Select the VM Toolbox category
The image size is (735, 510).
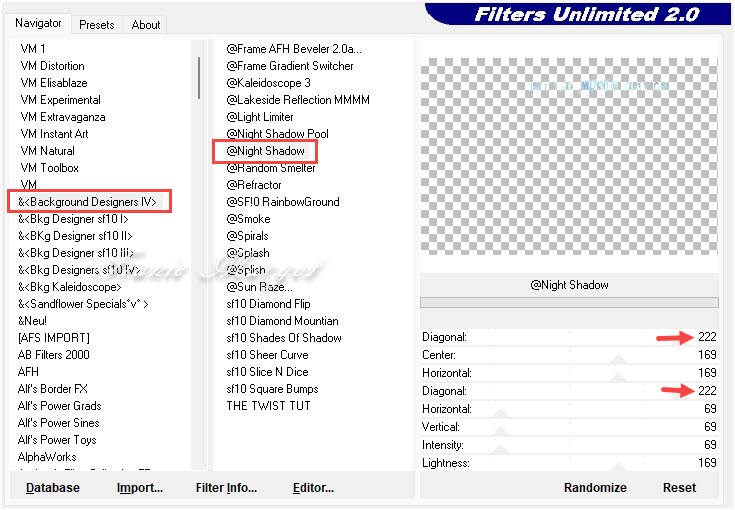pyautogui.click(x=50, y=168)
